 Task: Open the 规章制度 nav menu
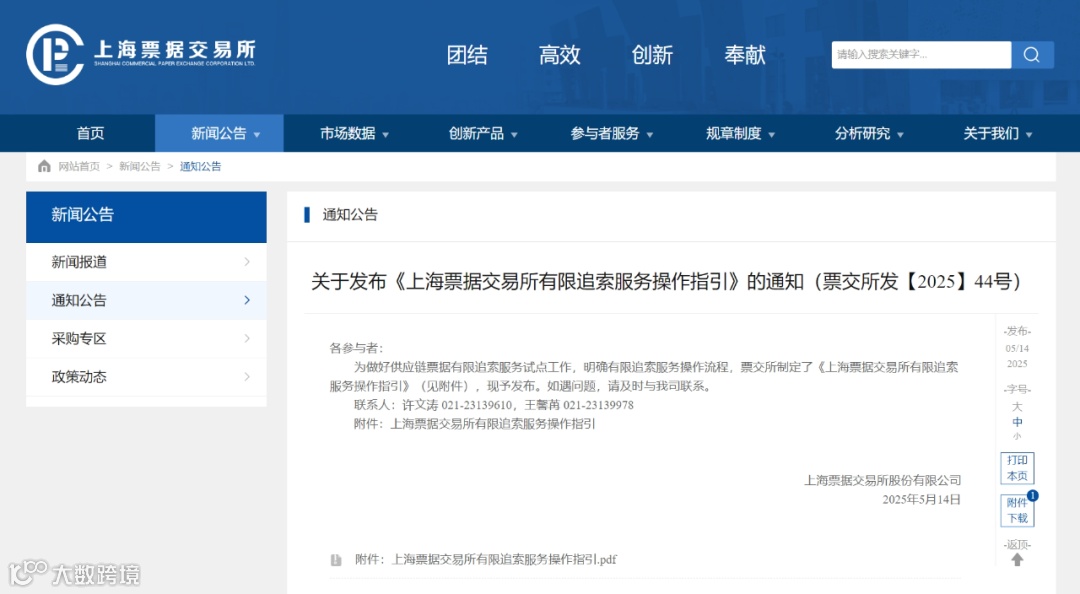pyautogui.click(x=734, y=133)
